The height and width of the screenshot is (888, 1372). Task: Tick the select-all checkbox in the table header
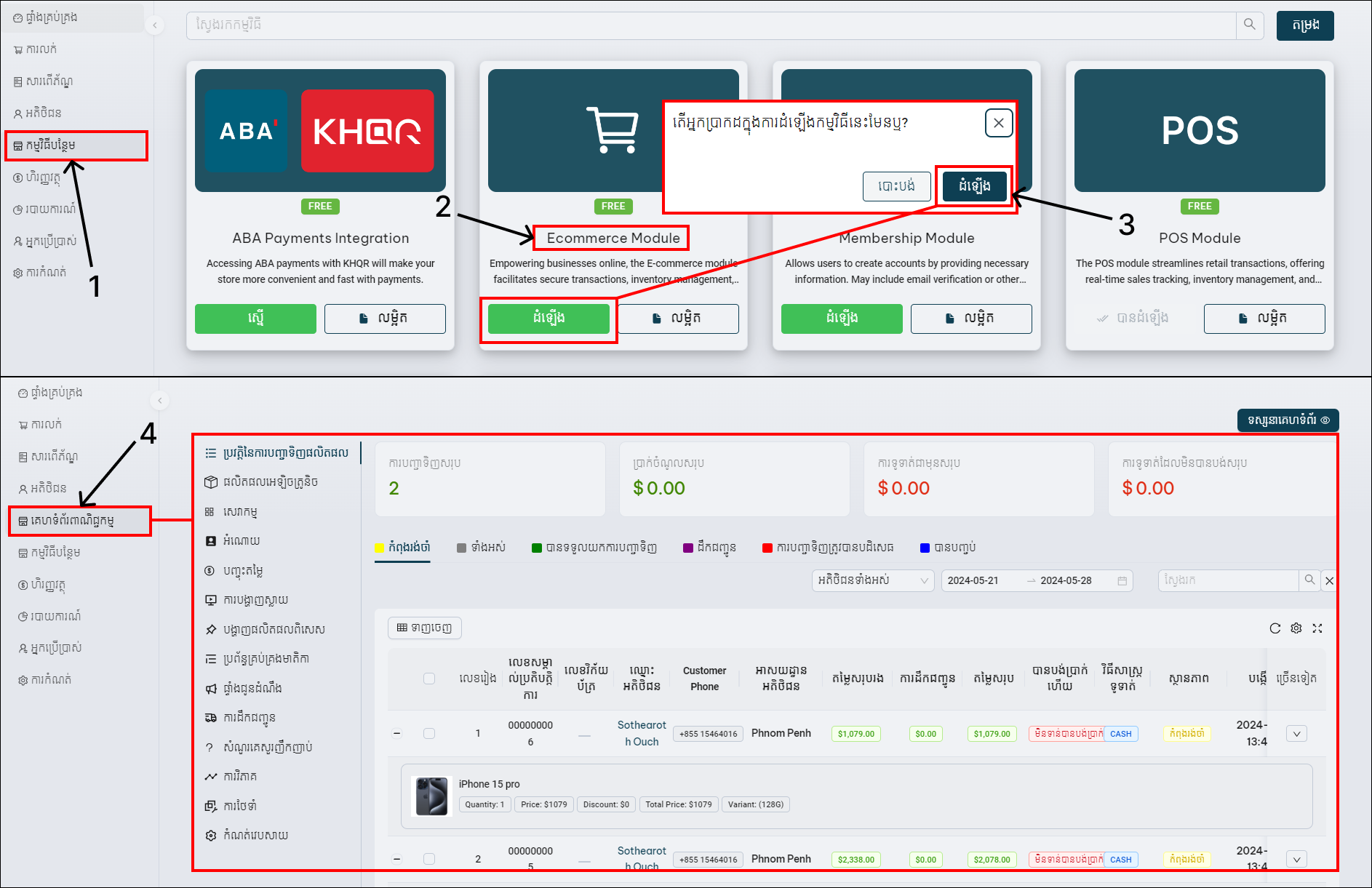pyautogui.click(x=429, y=679)
